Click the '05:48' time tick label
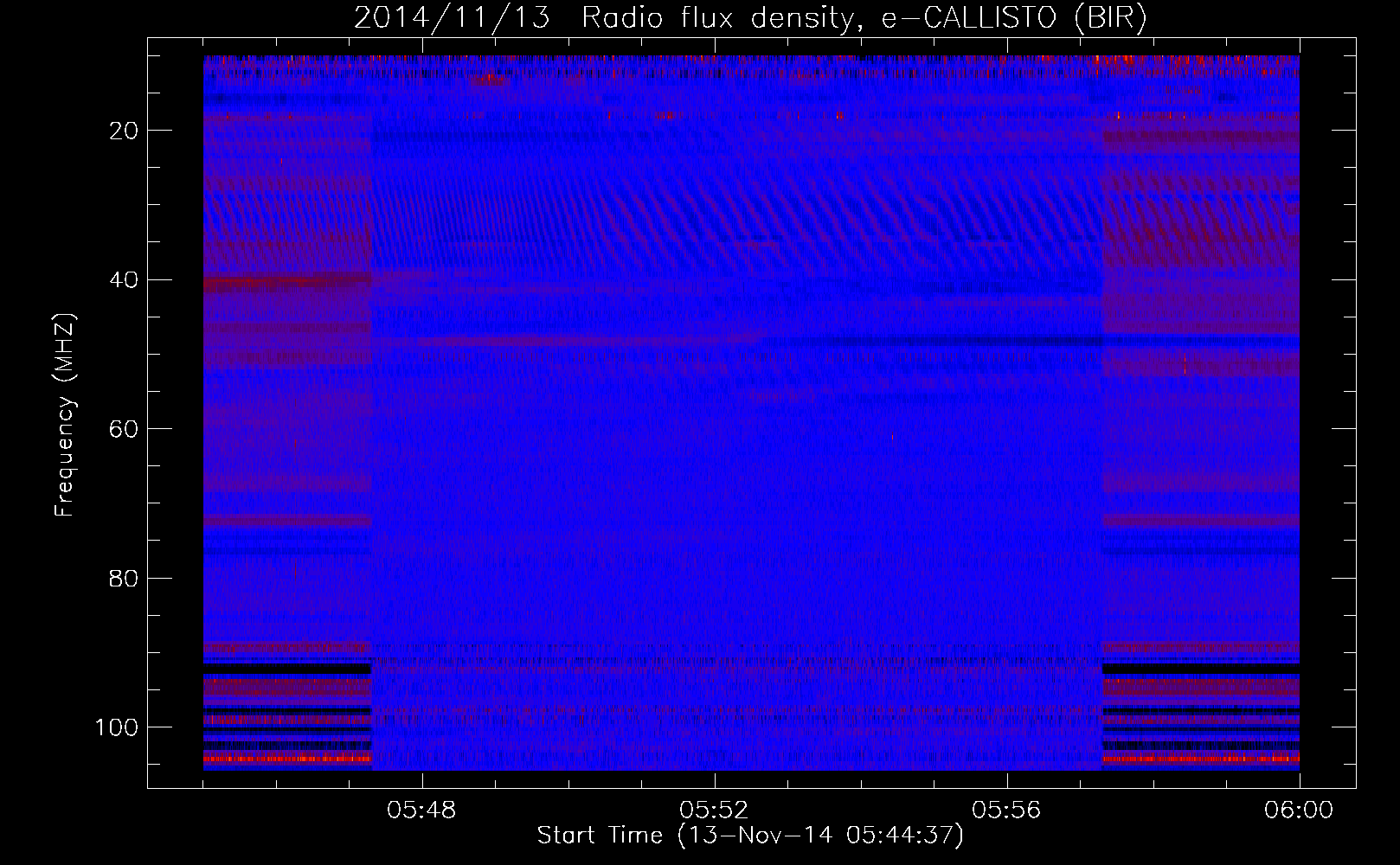Screen dimensions: 1400x865 click(x=421, y=811)
